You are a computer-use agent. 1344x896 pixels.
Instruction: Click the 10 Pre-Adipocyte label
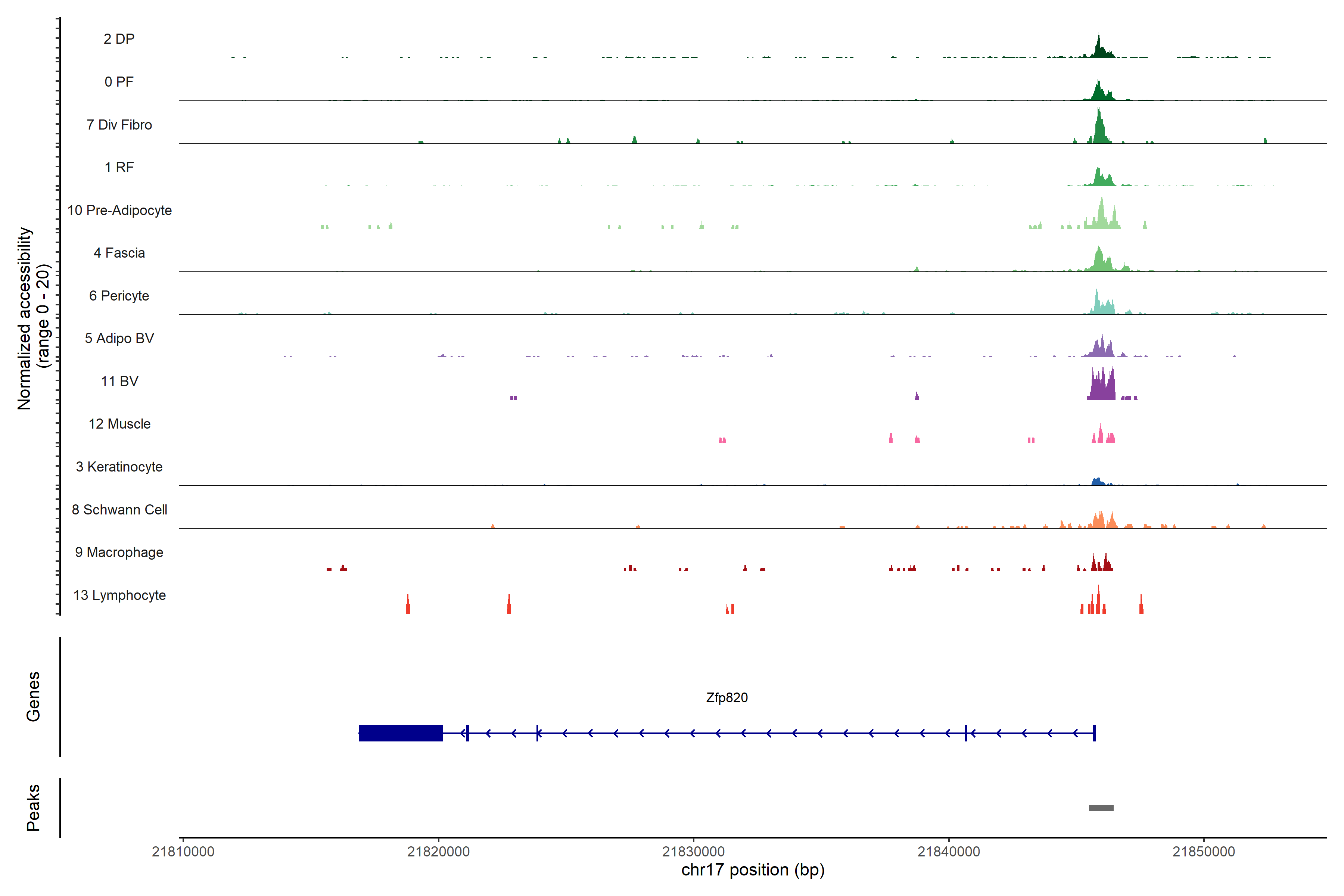pyautogui.click(x=119, y=210)
